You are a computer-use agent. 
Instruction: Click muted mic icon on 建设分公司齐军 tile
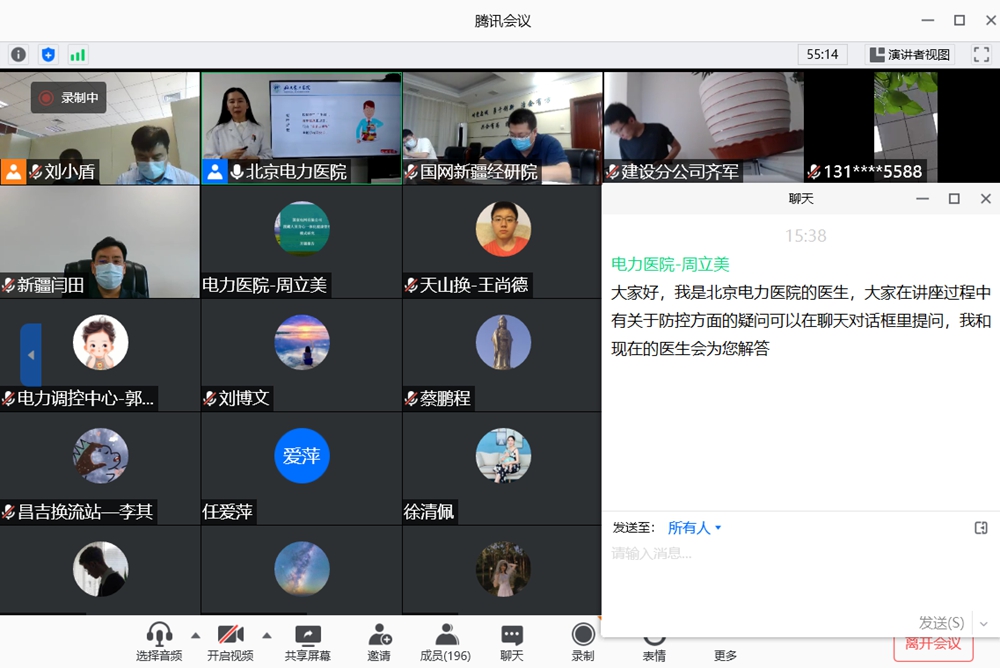pos(613,172)
